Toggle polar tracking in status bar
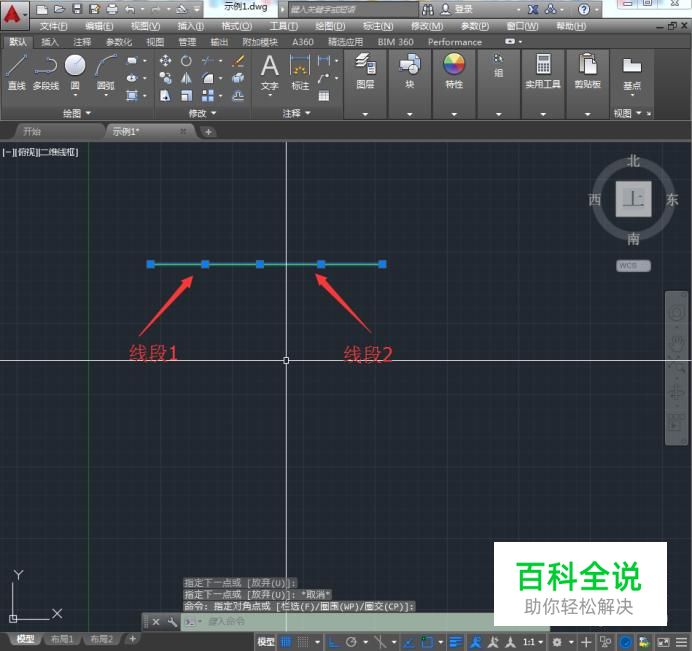Screen dimensions: 692x651 [351, 642]
